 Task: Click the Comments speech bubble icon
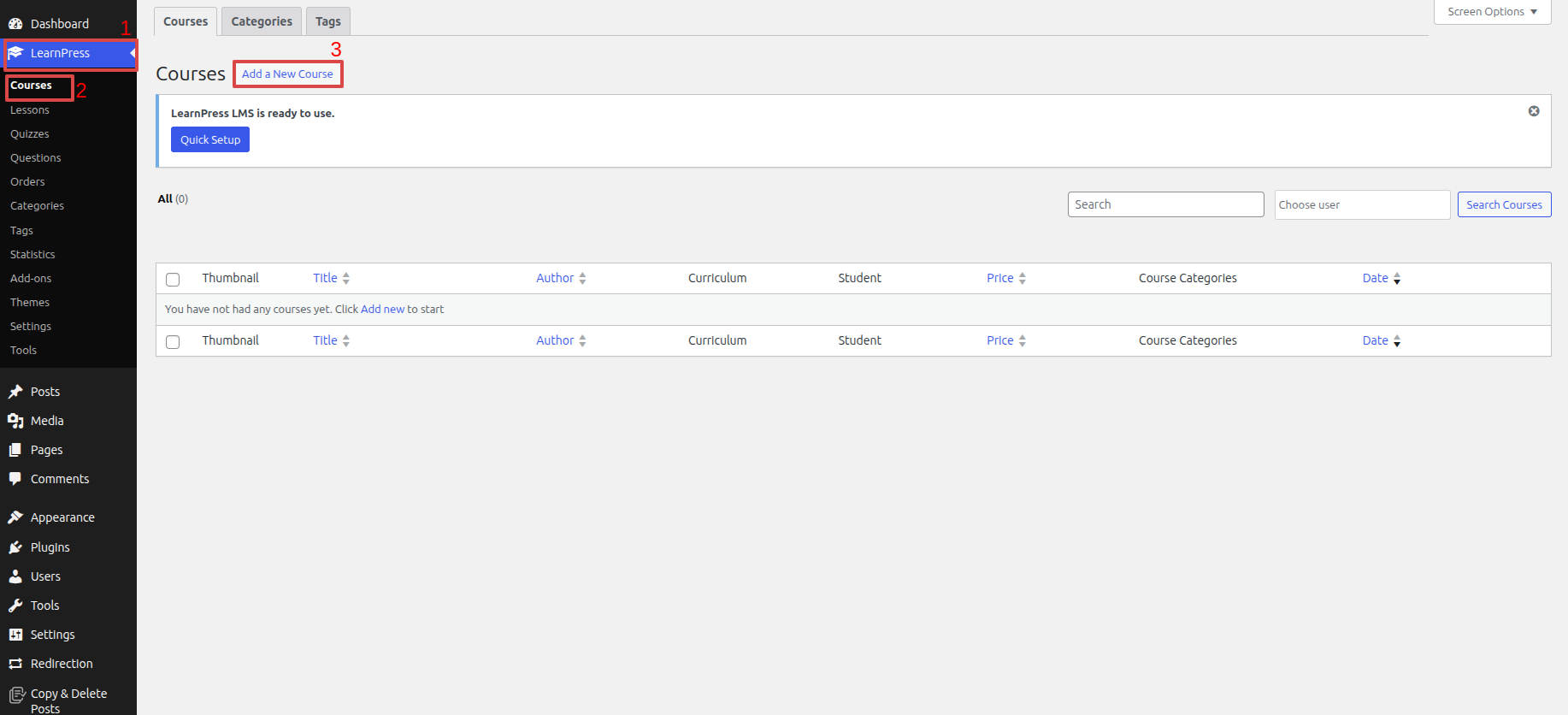pyautogui.click(x=15, y=479)
